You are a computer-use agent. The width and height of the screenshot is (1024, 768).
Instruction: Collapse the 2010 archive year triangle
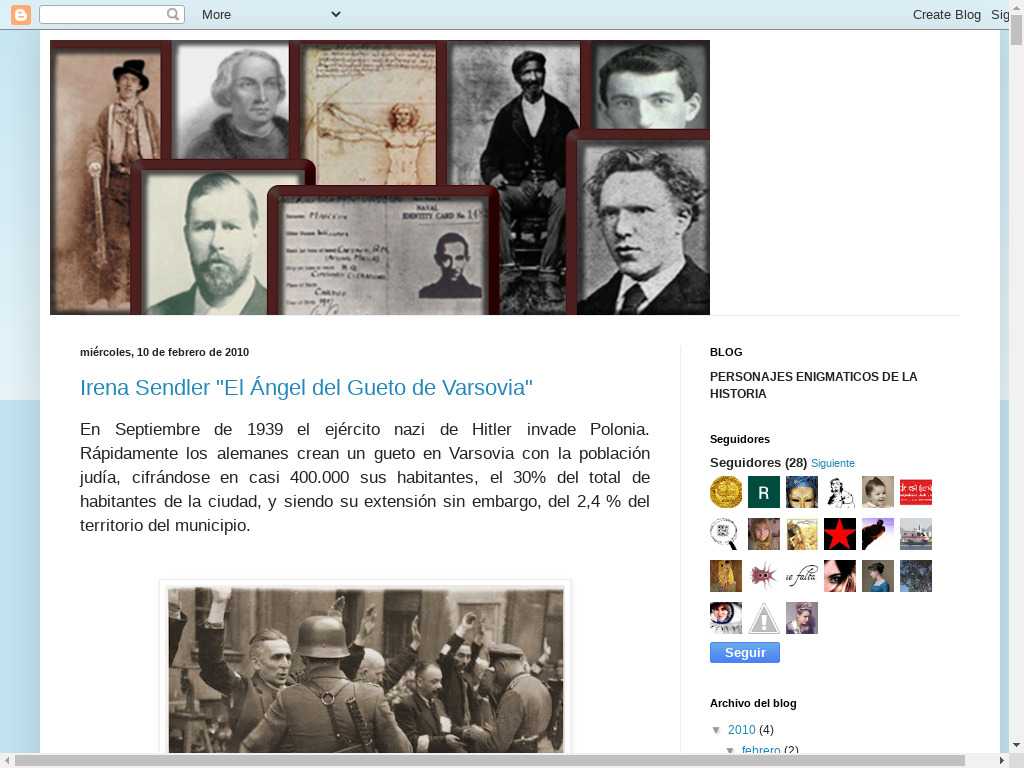tap(717, 730)
